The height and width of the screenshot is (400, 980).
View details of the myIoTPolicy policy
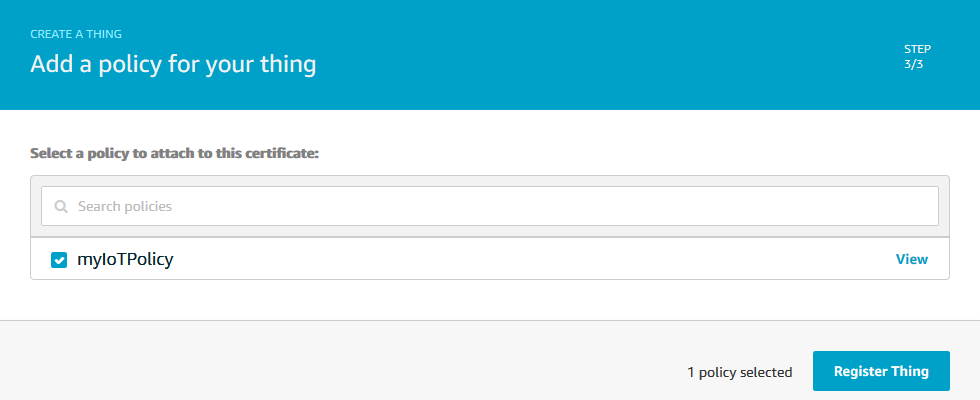(x=911, y=259)
